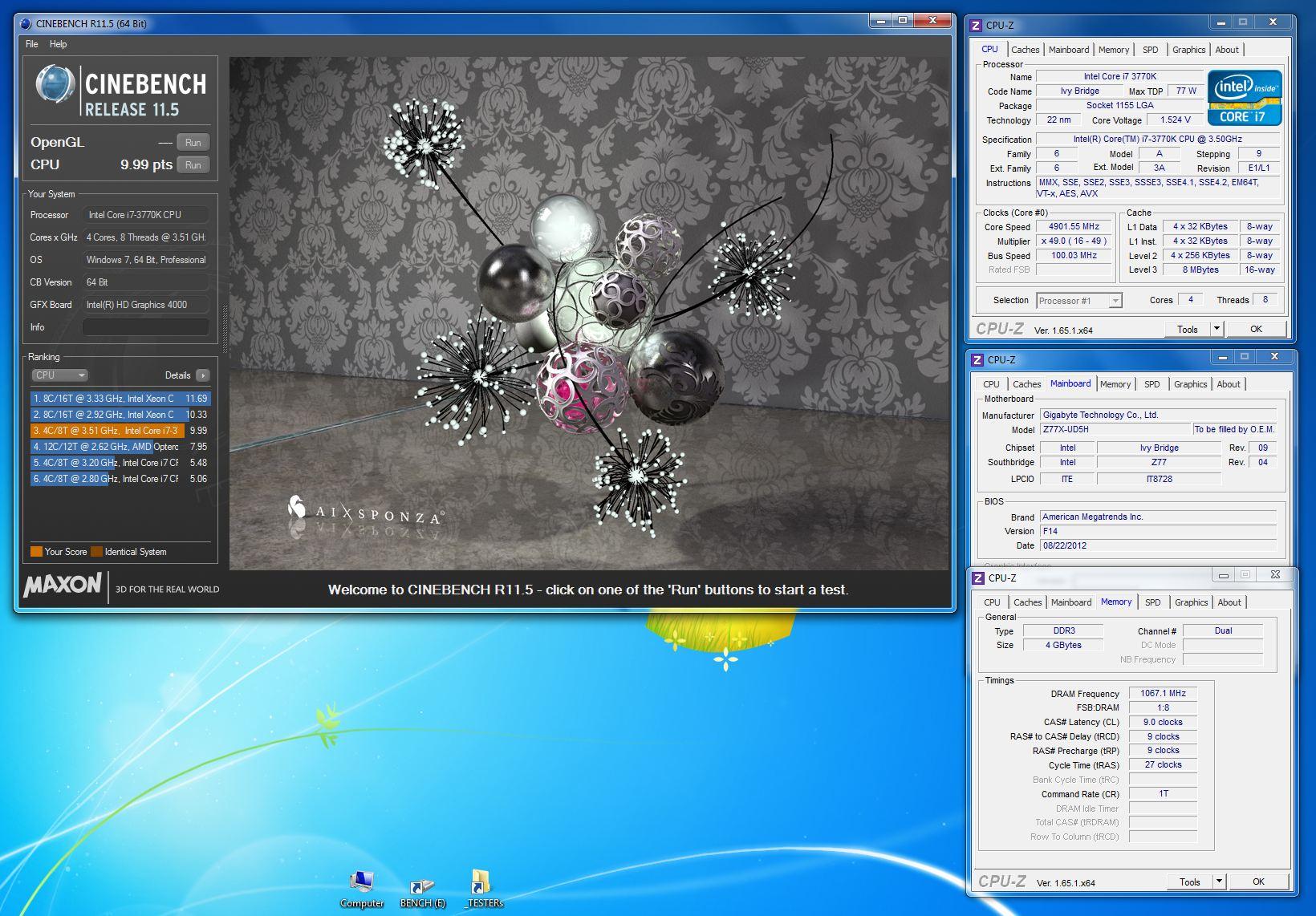Click OK in the Memory CPU-Z window
Screen dimensions: 1316x916
(x=1258, y=882)
